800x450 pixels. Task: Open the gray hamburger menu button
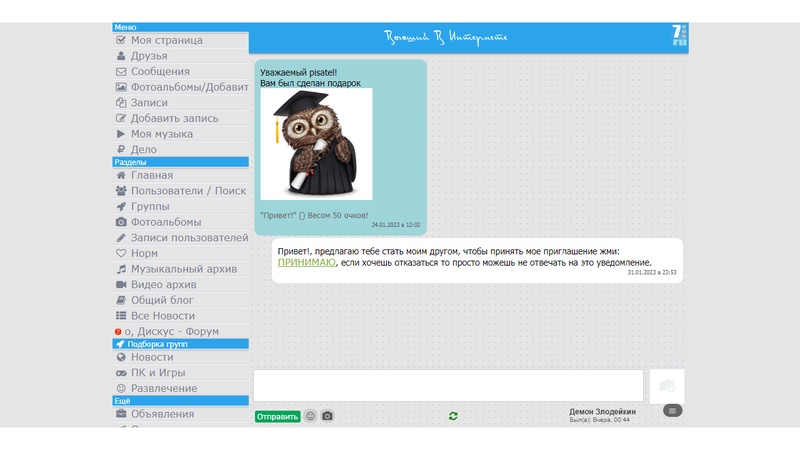[672, 410]
